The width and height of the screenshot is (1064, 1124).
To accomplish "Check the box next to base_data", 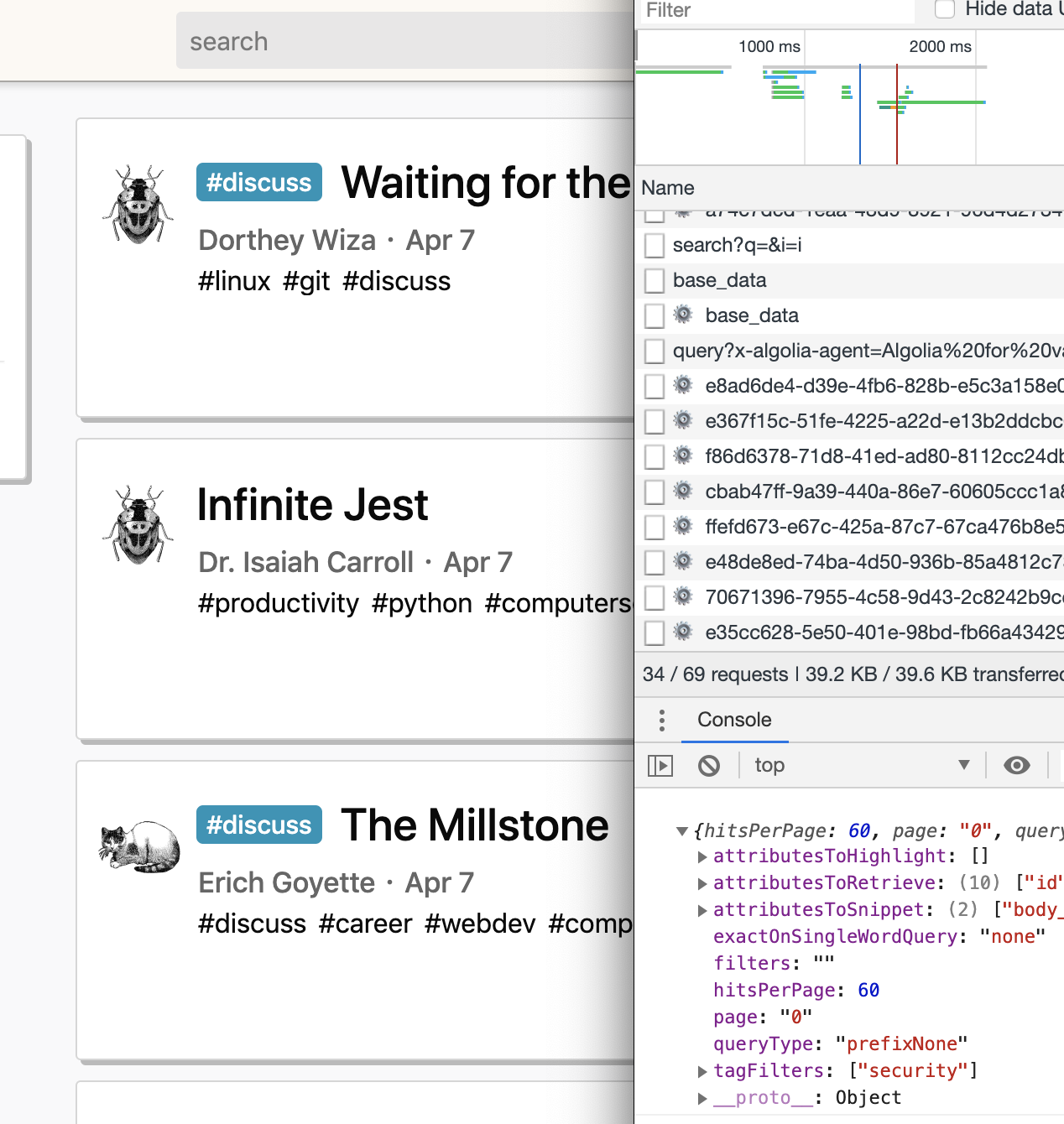I will pyautogui.click(x=654, y=280).
